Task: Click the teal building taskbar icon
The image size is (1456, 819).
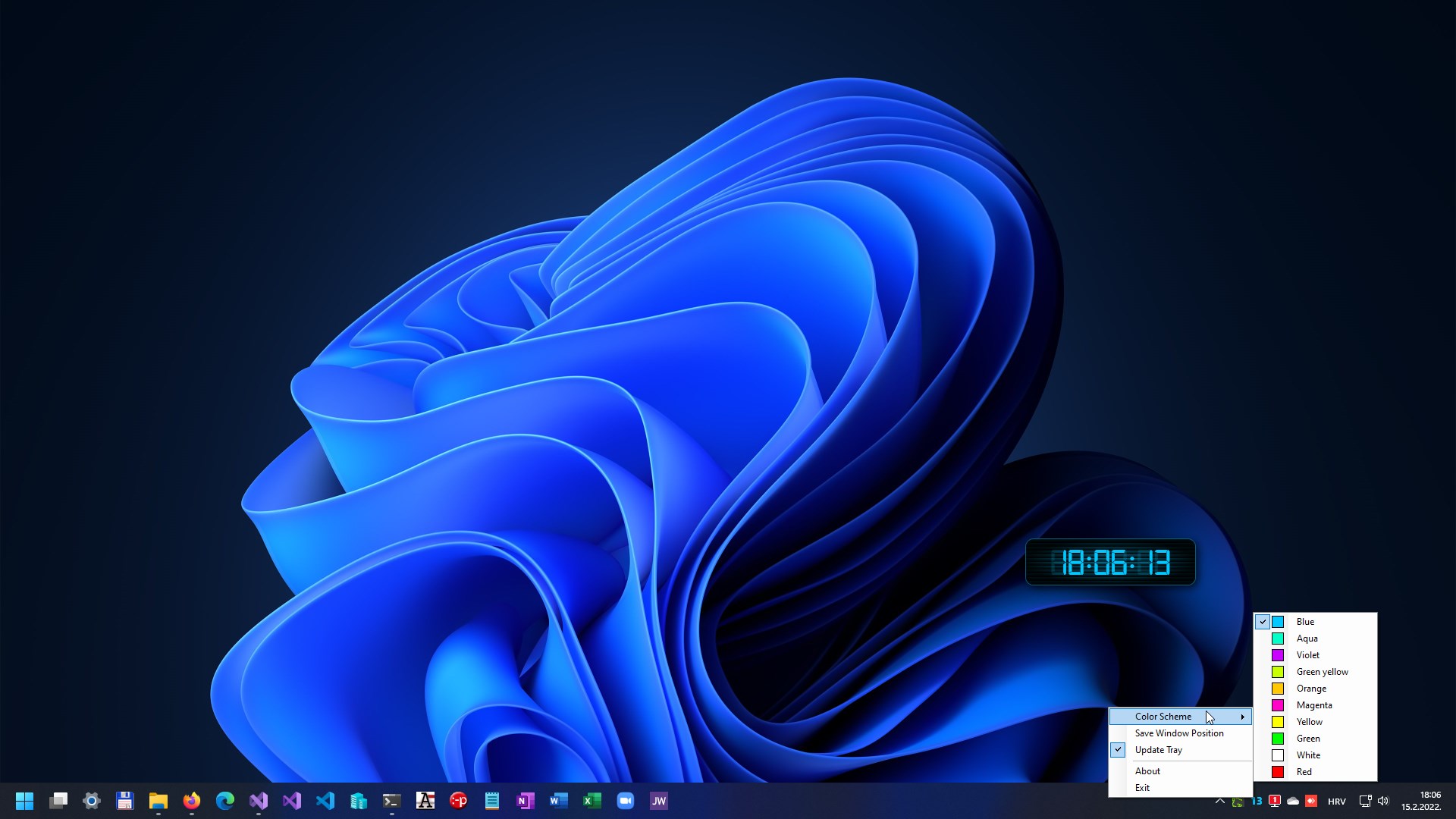Action: click(x=359, y=801)
